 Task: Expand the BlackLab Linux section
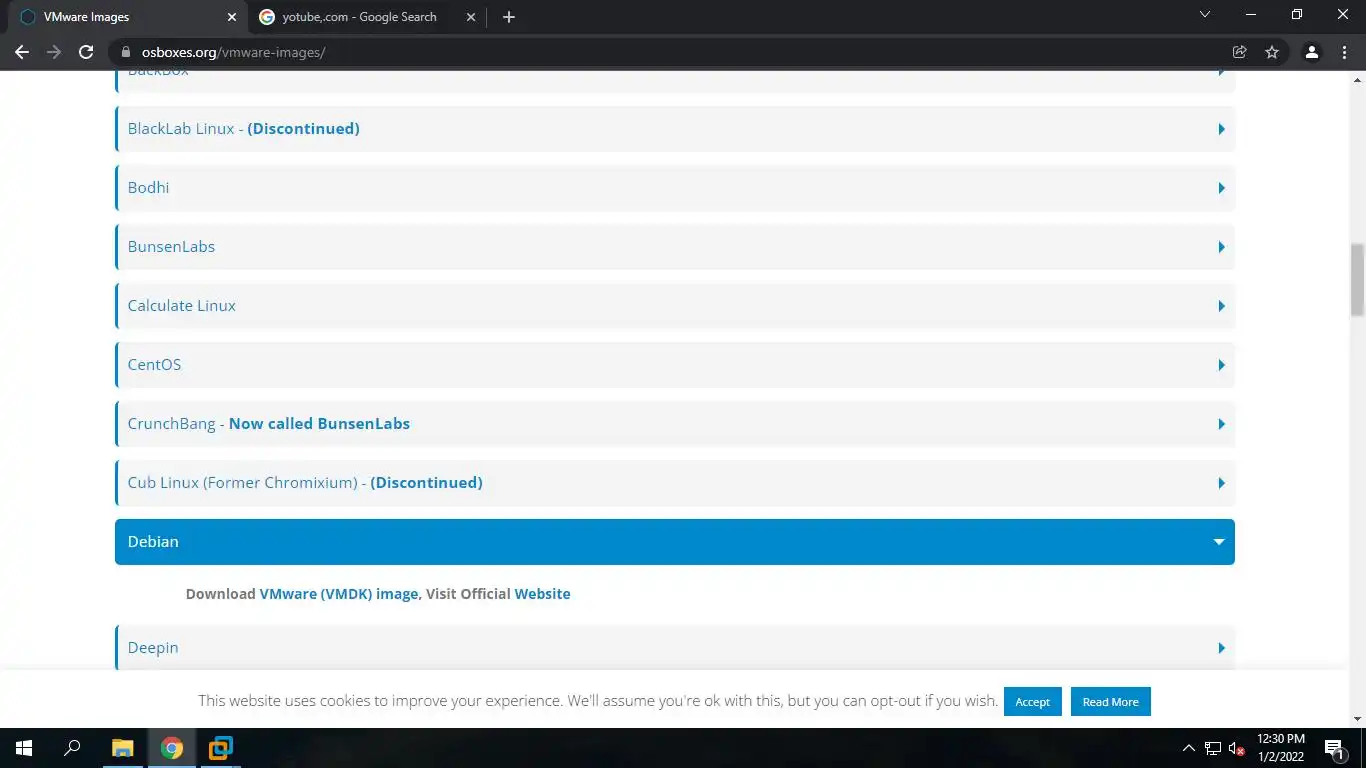(675, 129)
